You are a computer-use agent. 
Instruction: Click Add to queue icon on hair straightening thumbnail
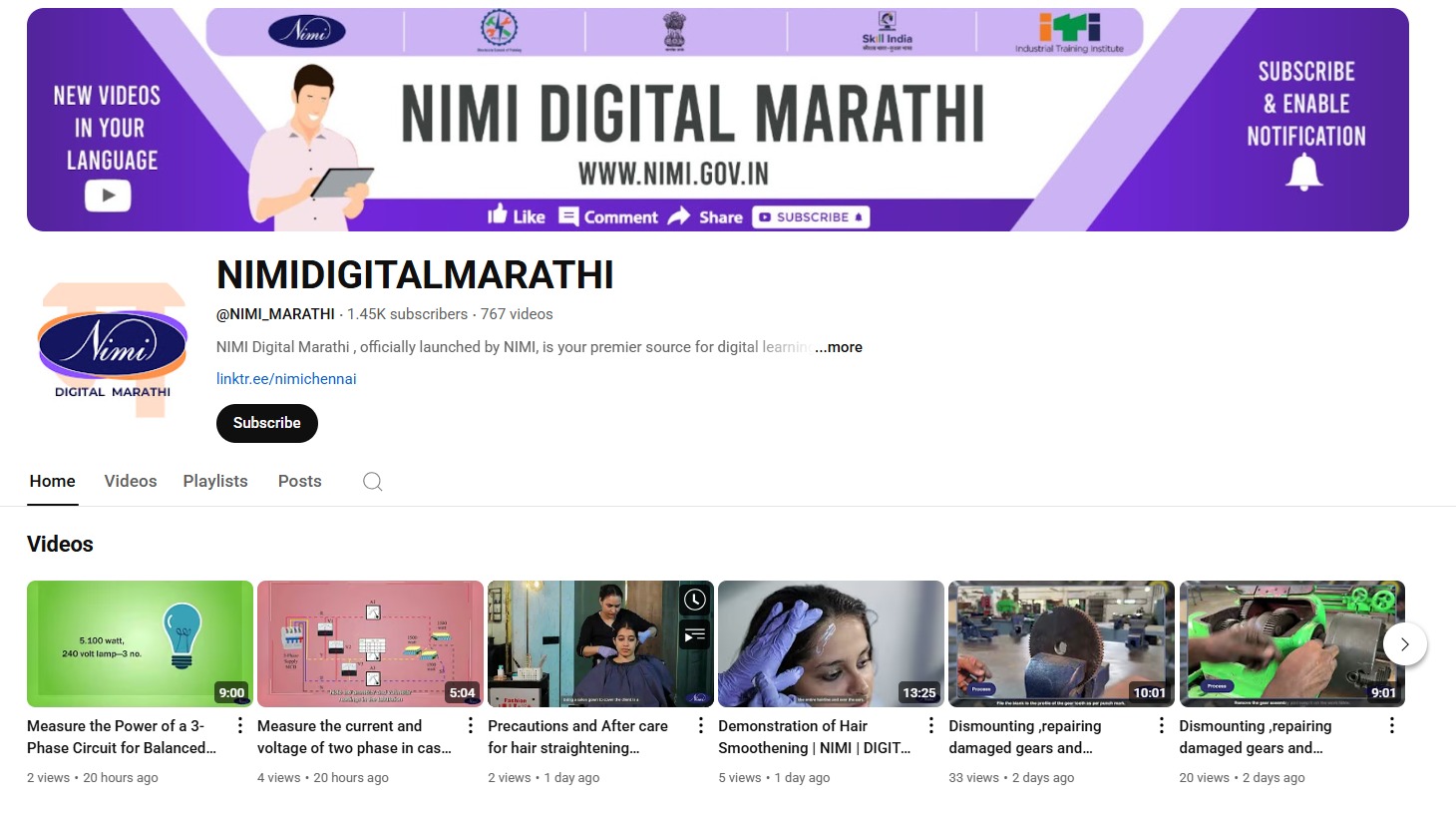click(x=695, y=634)
